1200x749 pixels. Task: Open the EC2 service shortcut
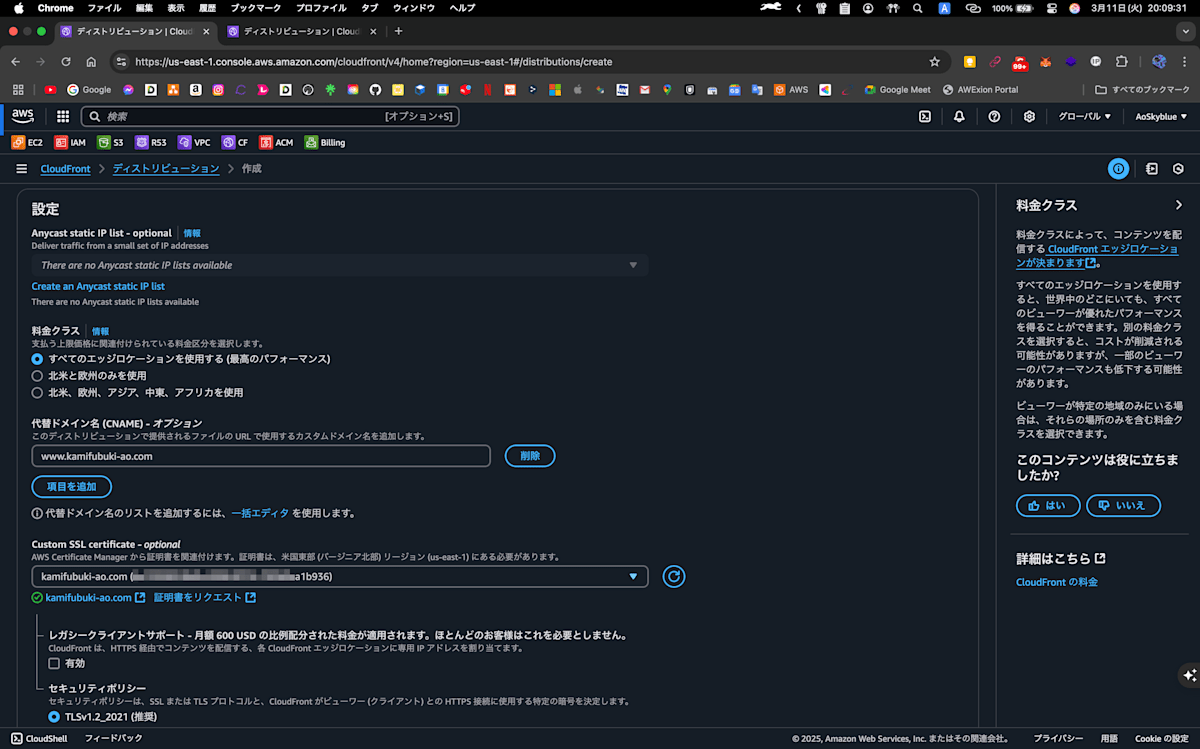(27, 142)
